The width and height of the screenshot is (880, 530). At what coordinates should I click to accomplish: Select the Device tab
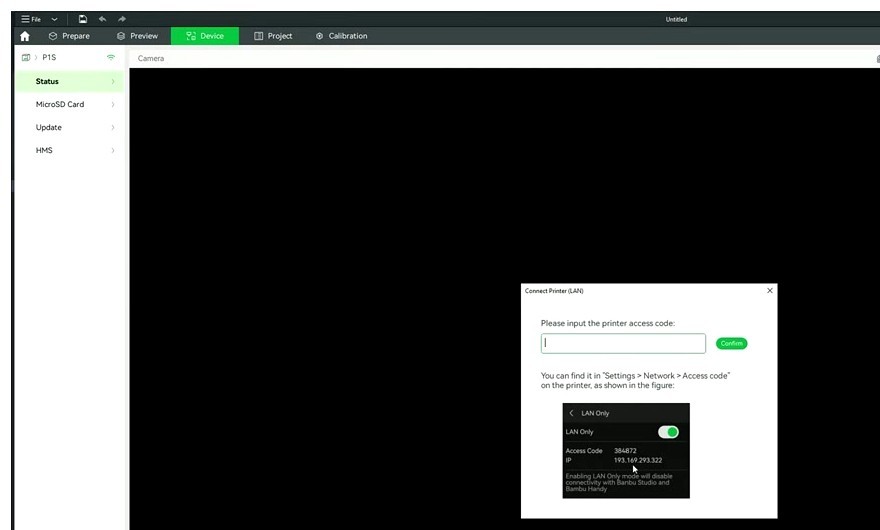click(x=205, y=36)
